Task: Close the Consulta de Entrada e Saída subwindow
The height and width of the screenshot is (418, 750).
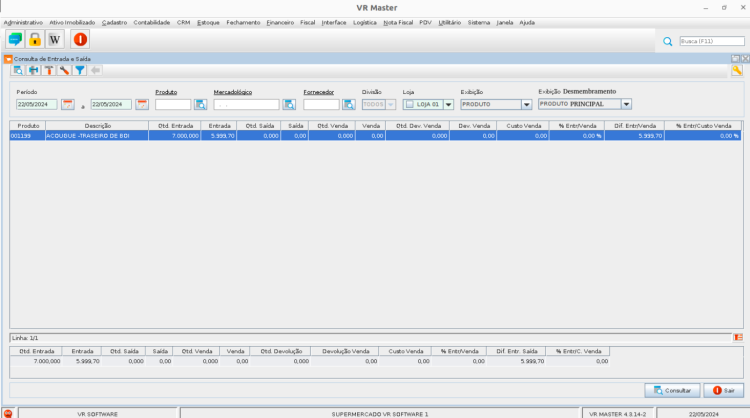Action: [x=745, y=58]
